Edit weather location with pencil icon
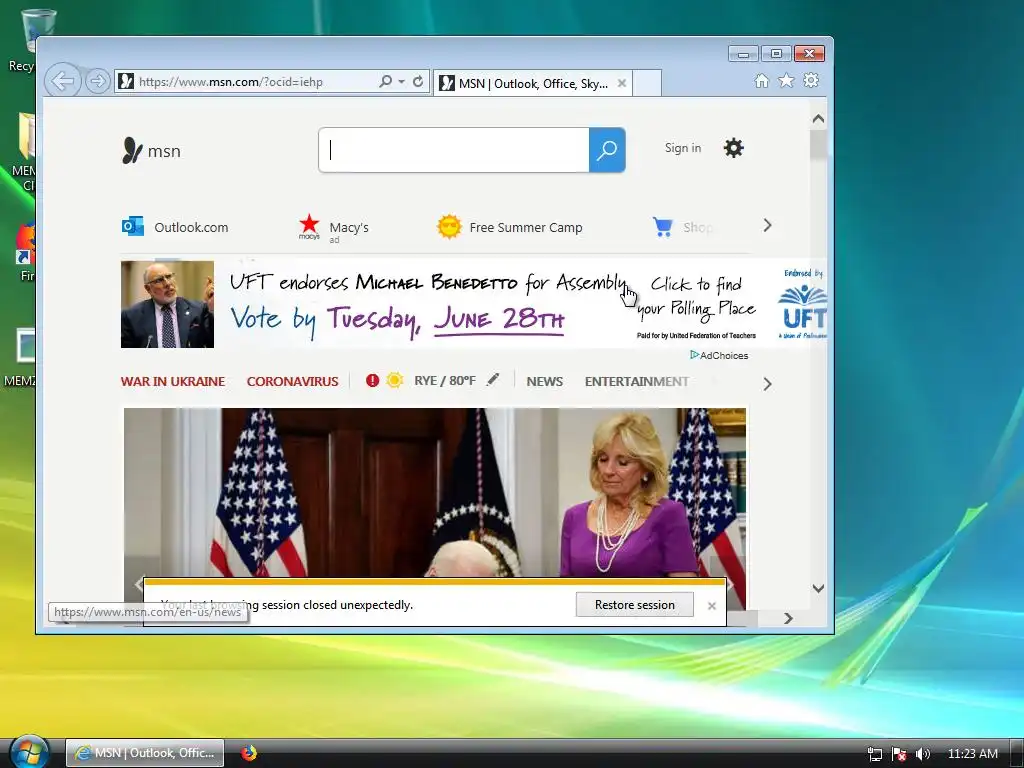This screenshot has height=768, width=1024. tap(493, 379)
